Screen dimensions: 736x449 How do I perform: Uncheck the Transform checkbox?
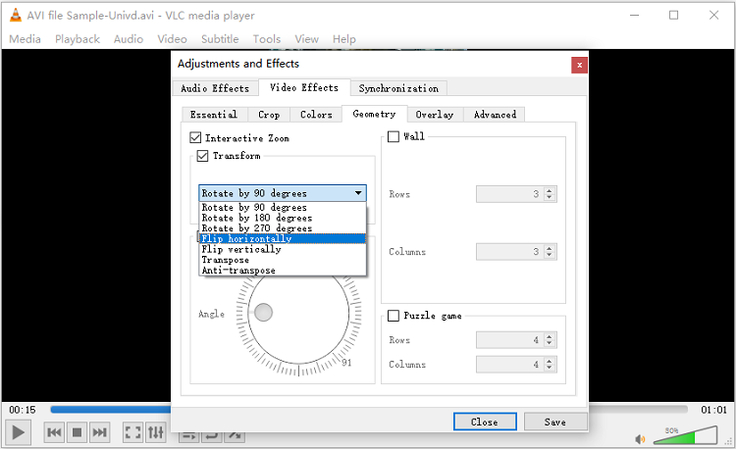[202, 155]
